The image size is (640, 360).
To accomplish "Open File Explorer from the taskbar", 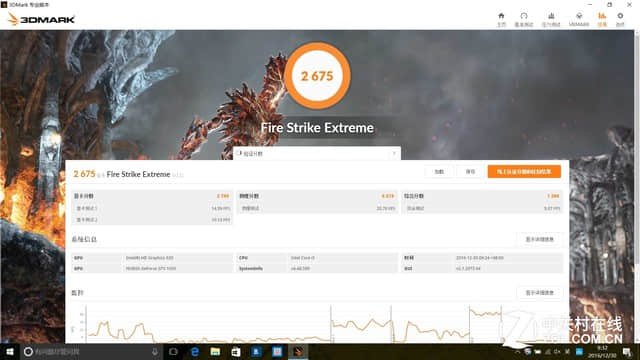I will 215,351.
